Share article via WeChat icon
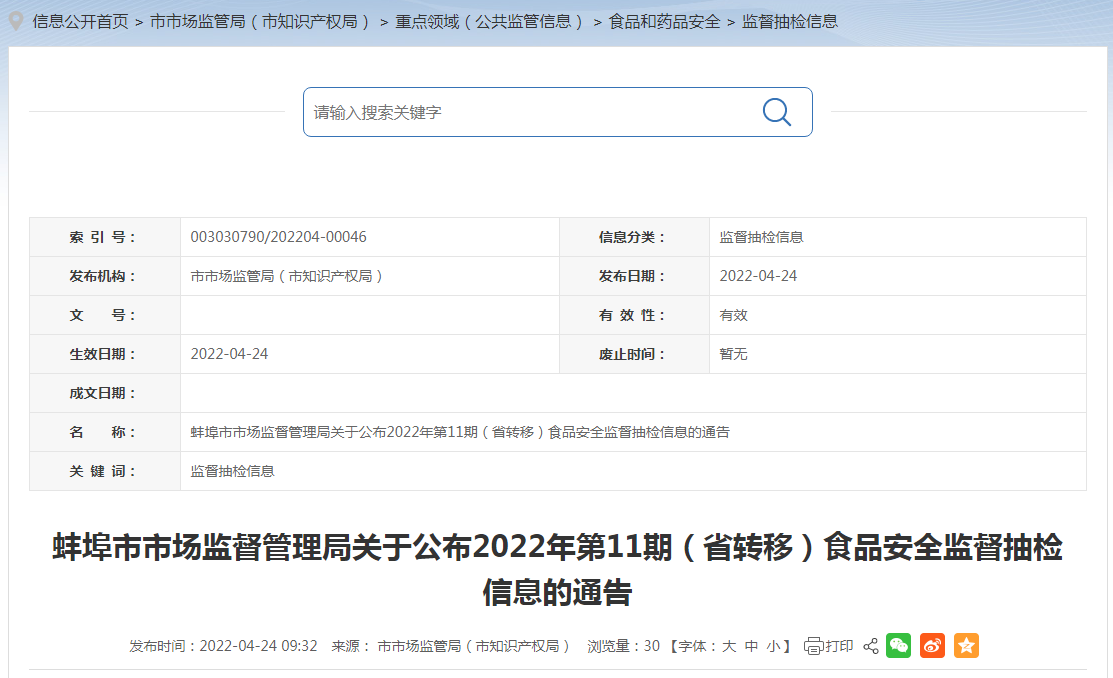 (899, 645)
